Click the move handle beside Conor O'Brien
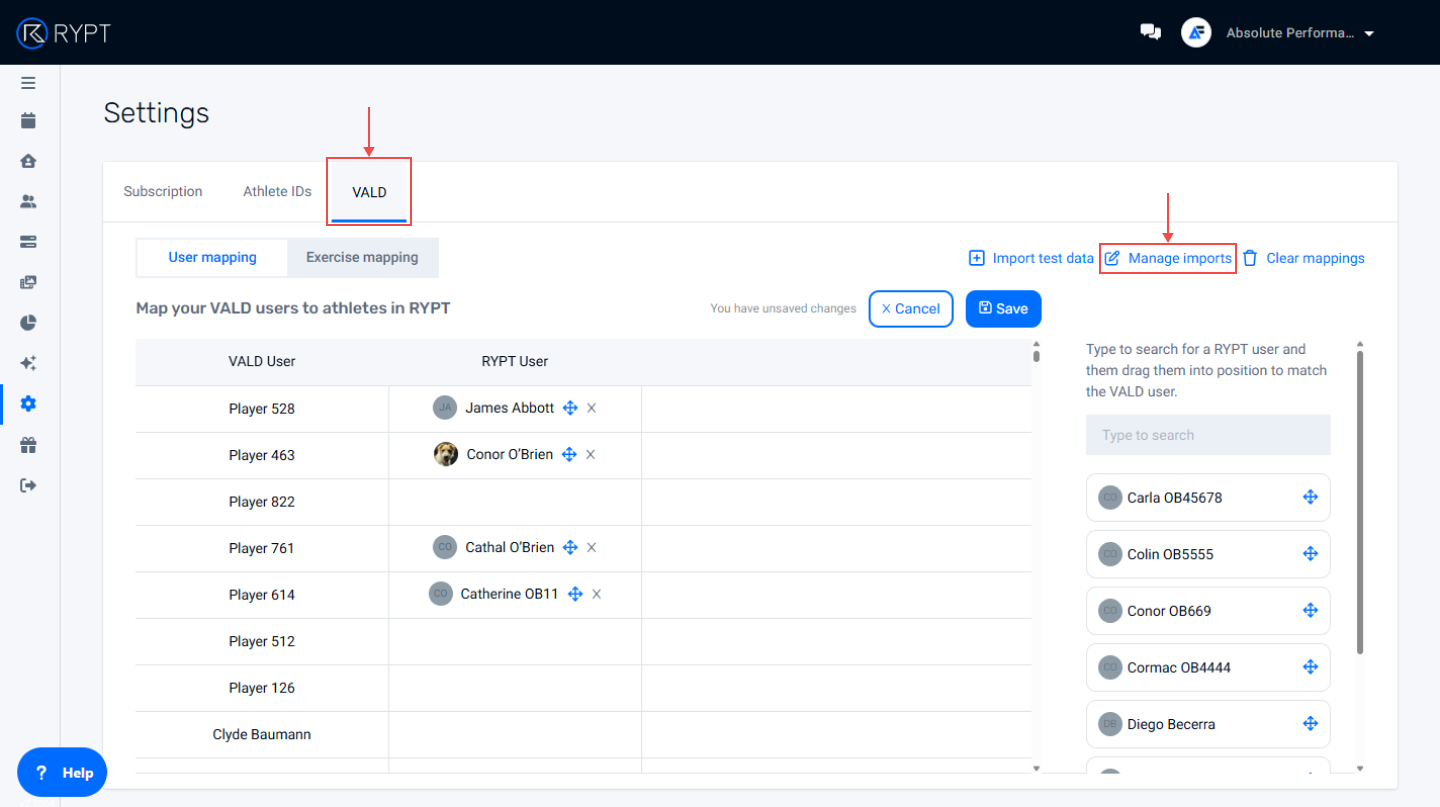The image size is (1440, 807). click(569, 454)
